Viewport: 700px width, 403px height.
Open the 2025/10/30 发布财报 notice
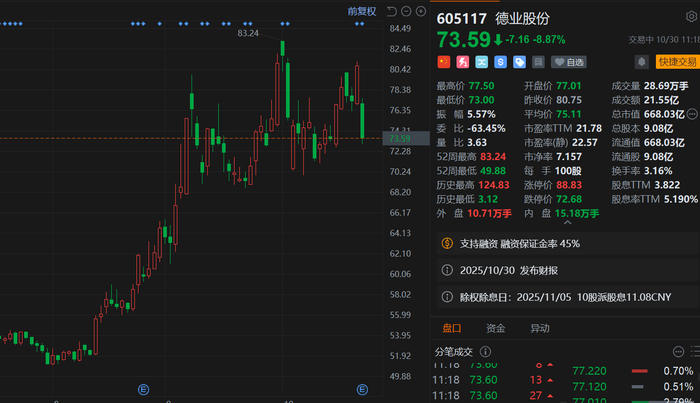pyautogui.click(x=568, y=270)
